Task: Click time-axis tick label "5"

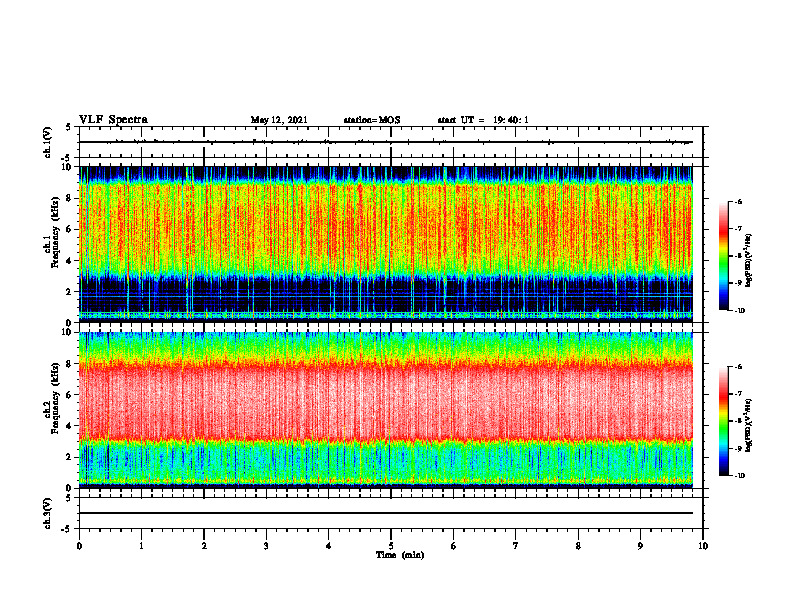Action: click(x=391, y=546)
